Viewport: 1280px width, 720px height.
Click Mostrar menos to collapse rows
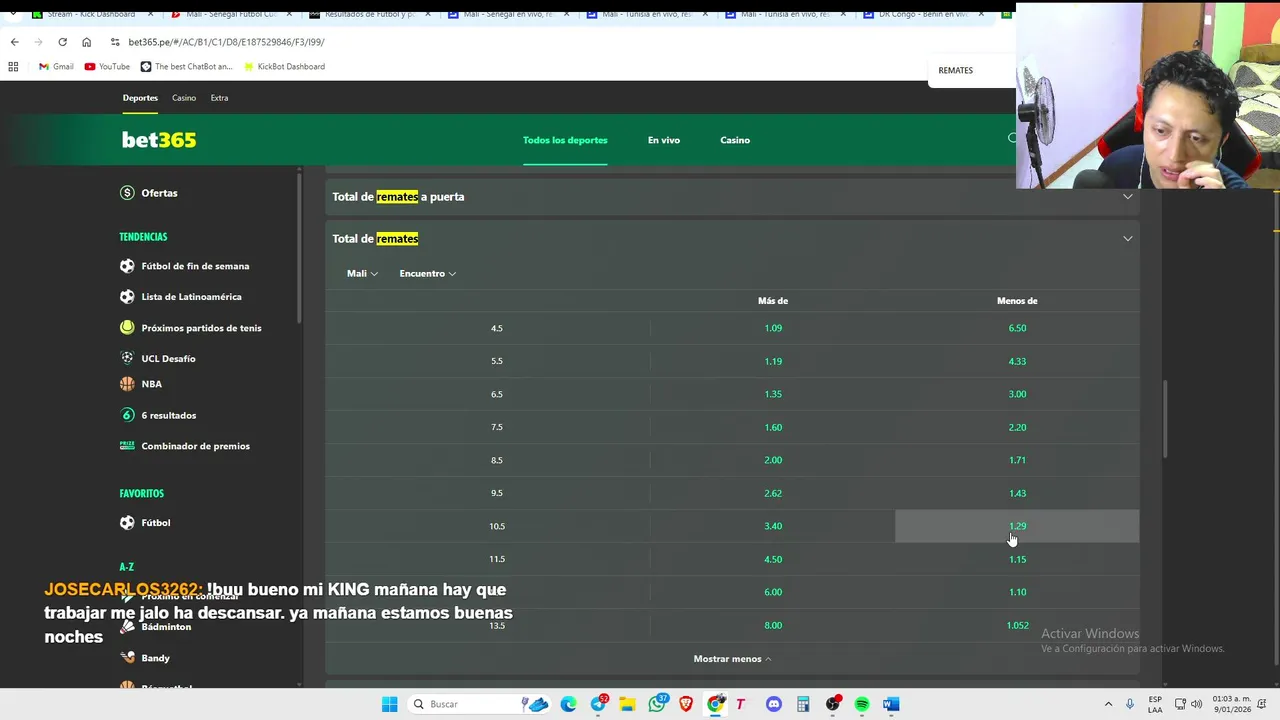(x=732, y=659)
